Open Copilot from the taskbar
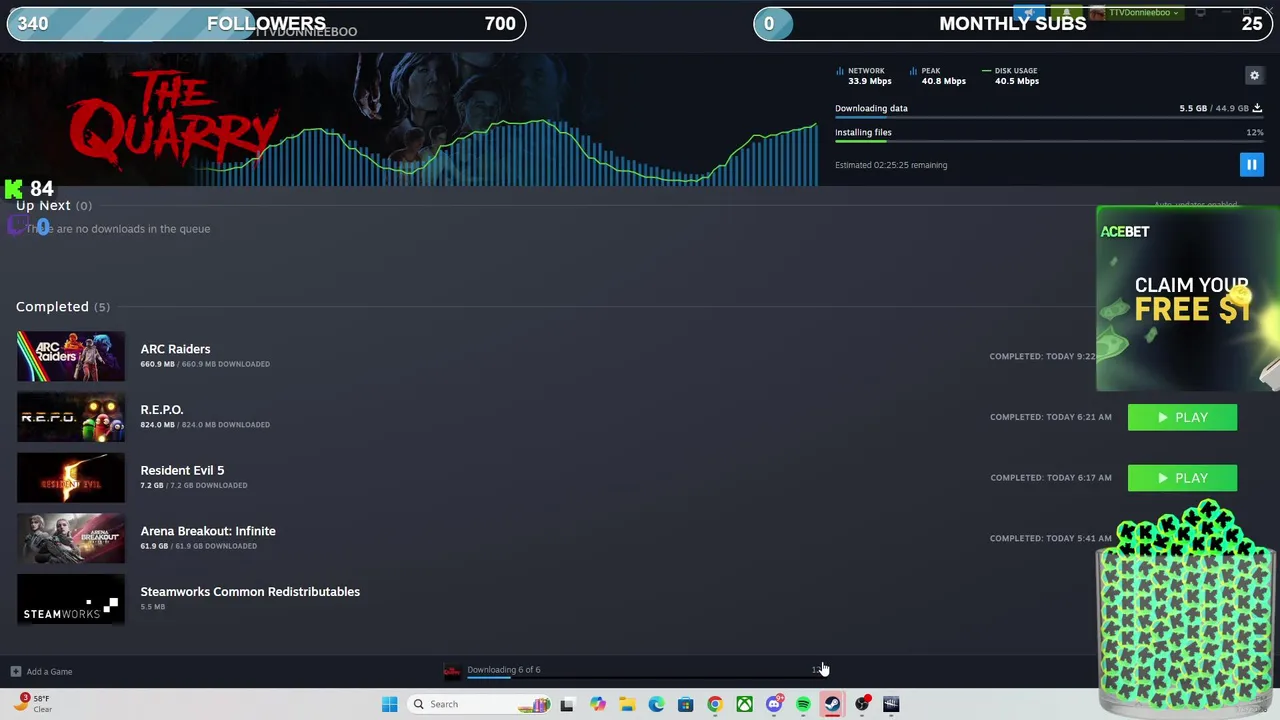This screenshot has width=1280, height=720. point(597,704)
